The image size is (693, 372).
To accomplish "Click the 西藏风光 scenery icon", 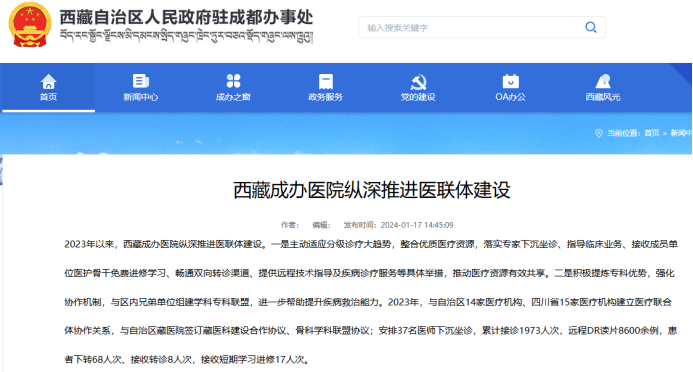I will (x=603, y=81).
